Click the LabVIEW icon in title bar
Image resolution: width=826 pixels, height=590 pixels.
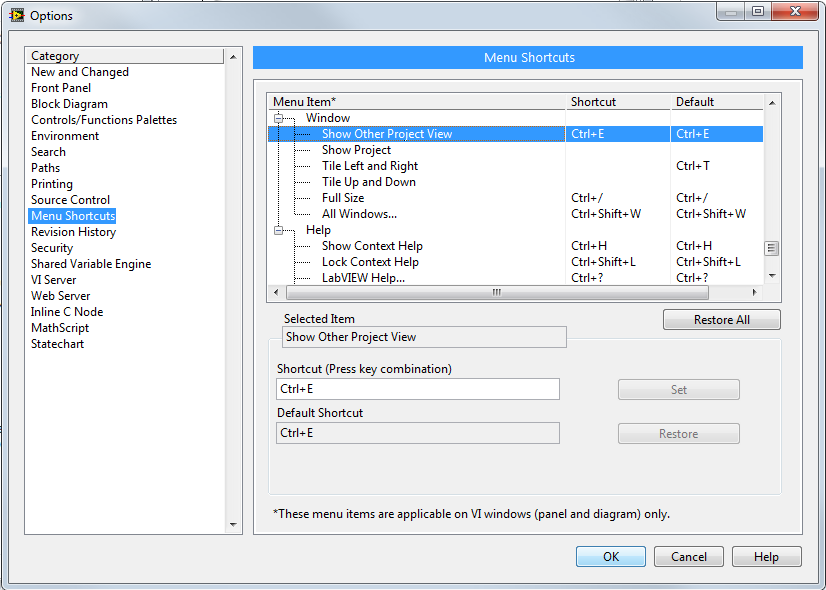click(x=16, y=15)
